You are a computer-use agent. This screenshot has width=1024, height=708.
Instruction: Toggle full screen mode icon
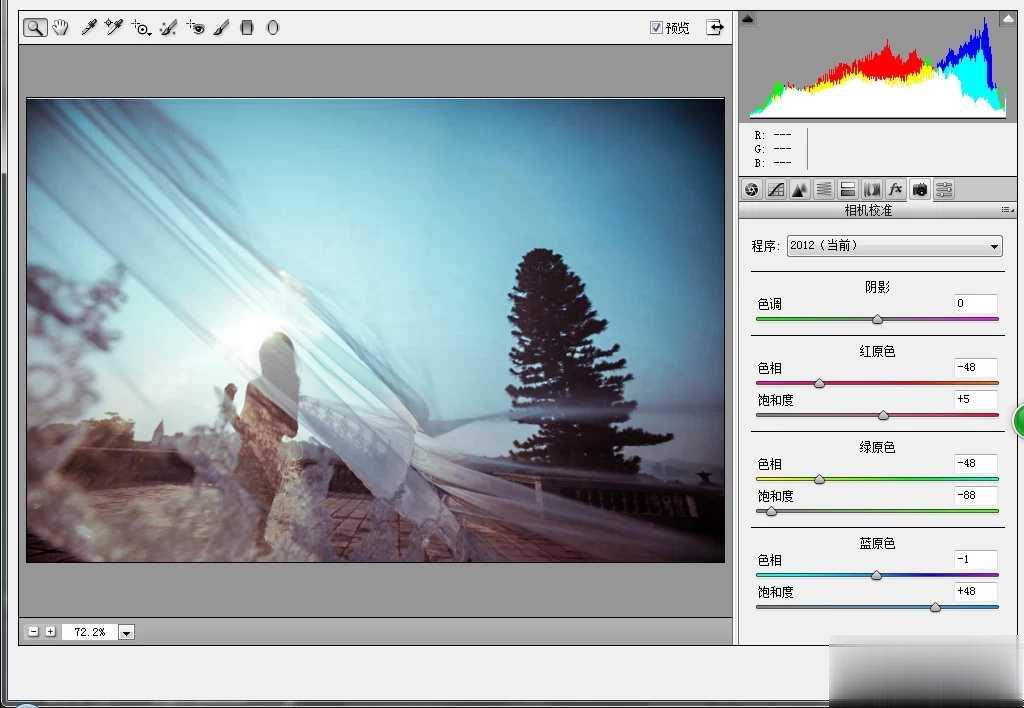(714, 28)
